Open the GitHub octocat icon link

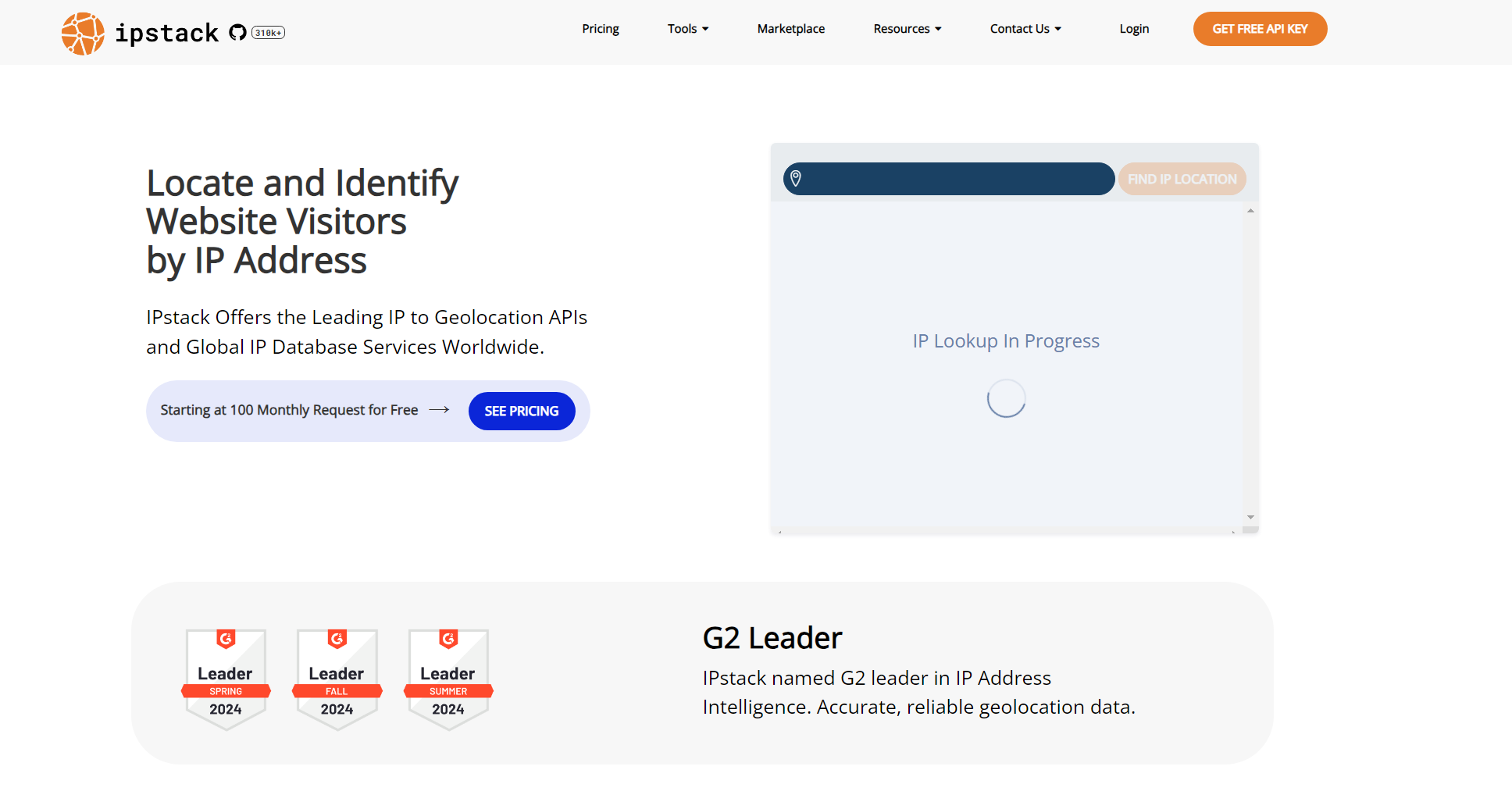(237, 33)
